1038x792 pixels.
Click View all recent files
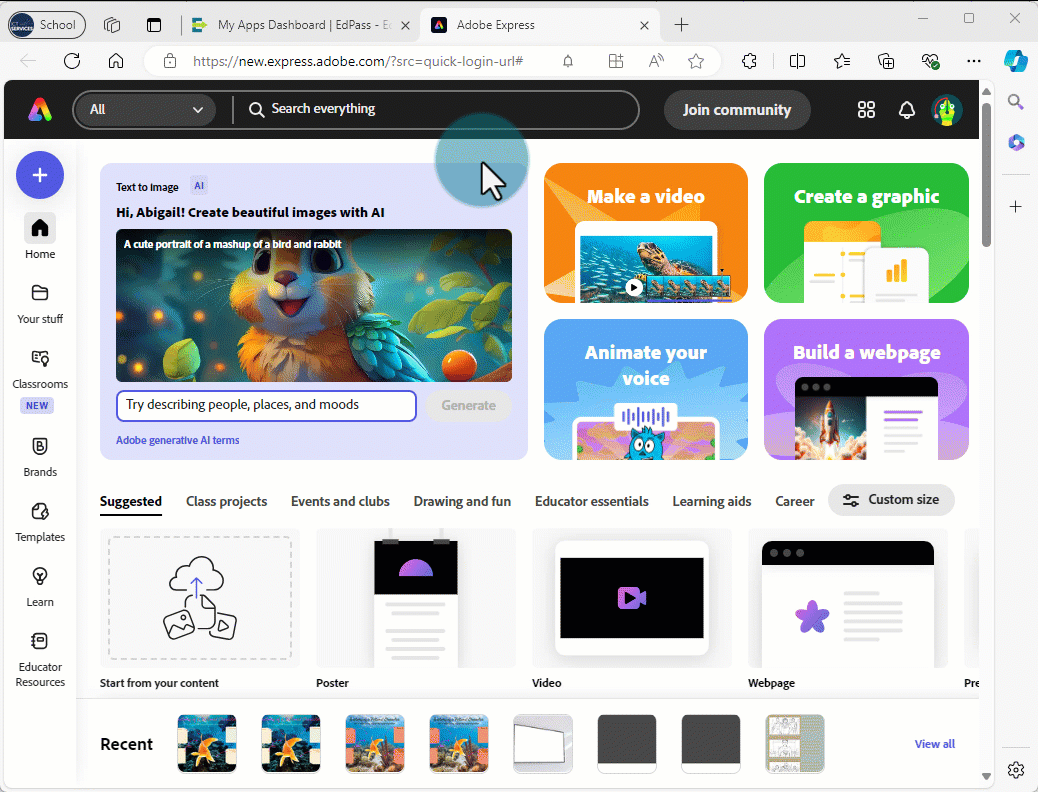pos(934,744)
